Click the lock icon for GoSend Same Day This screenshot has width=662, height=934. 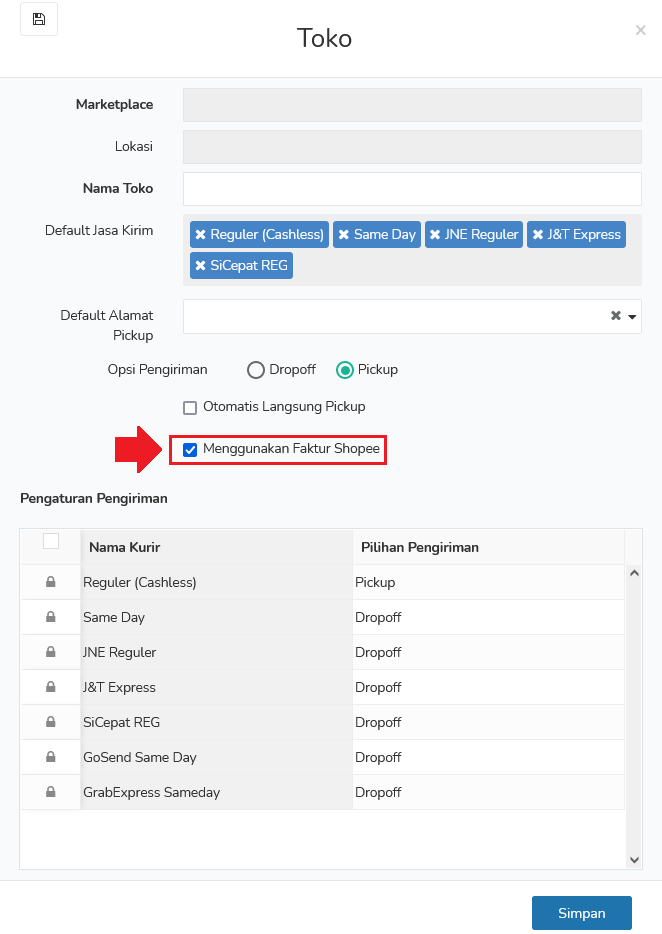click(x=51, y=757)
